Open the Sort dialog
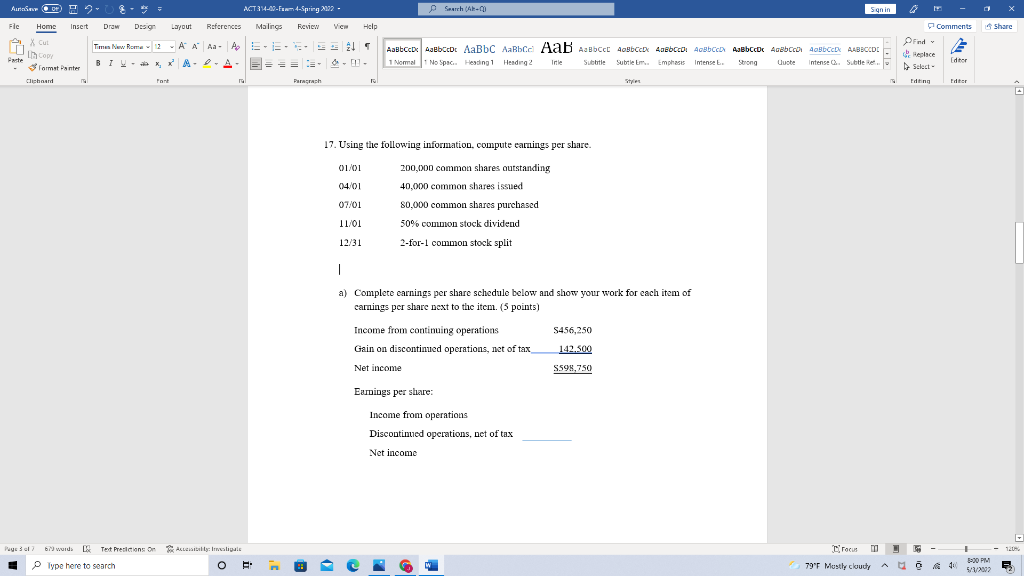1024x576 pixels. pos(350,46)
